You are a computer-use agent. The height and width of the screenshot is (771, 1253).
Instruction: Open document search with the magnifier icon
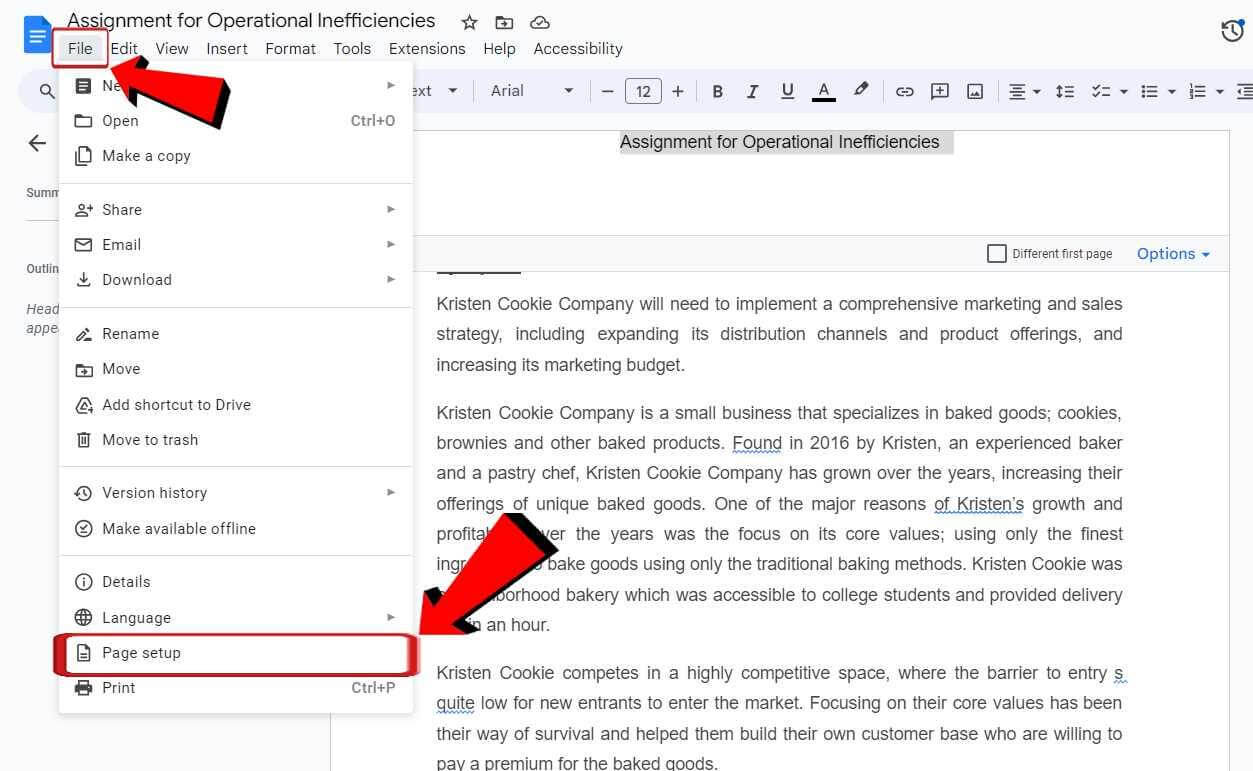tap(46, 91)
